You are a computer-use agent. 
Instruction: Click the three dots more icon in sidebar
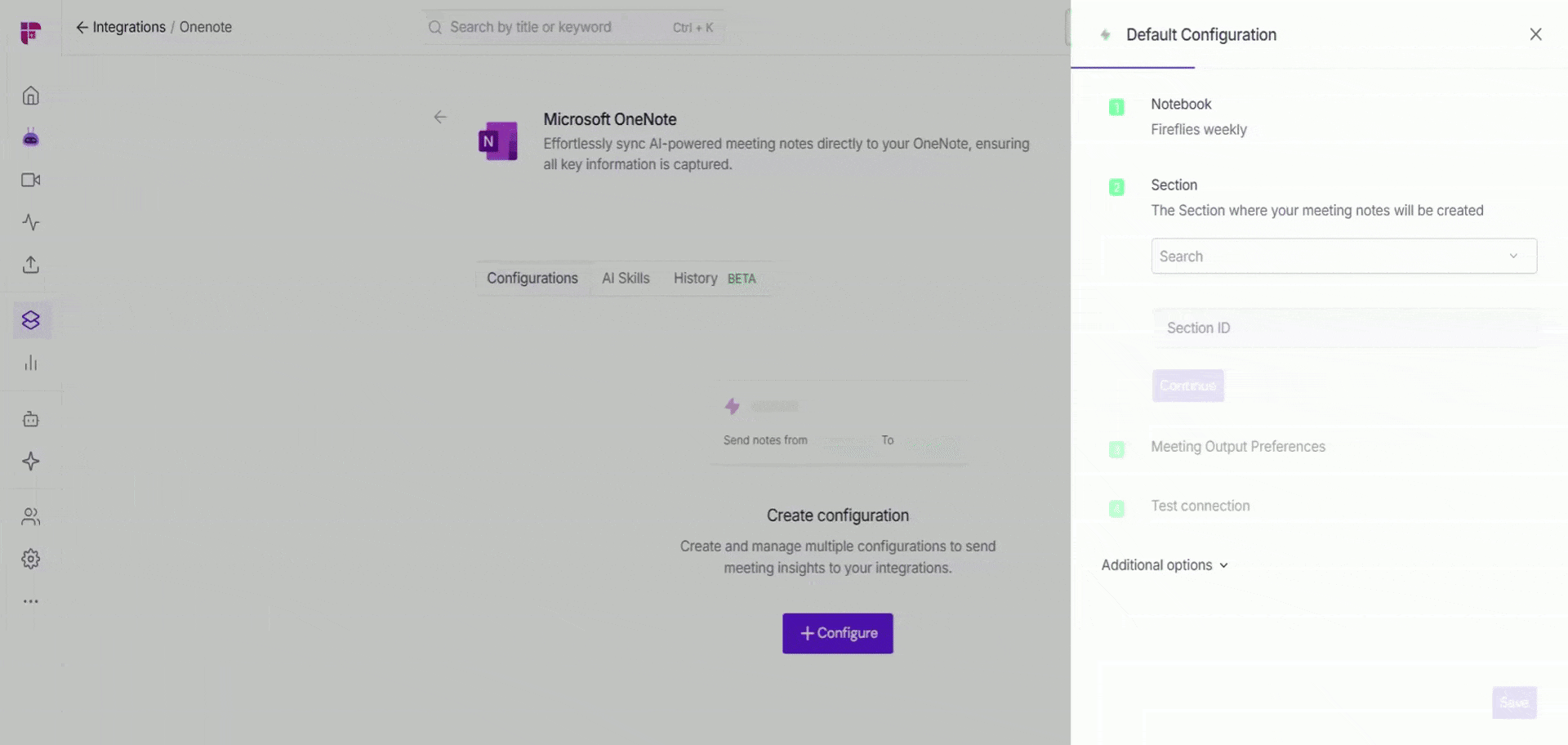click(x=31, y=601)
